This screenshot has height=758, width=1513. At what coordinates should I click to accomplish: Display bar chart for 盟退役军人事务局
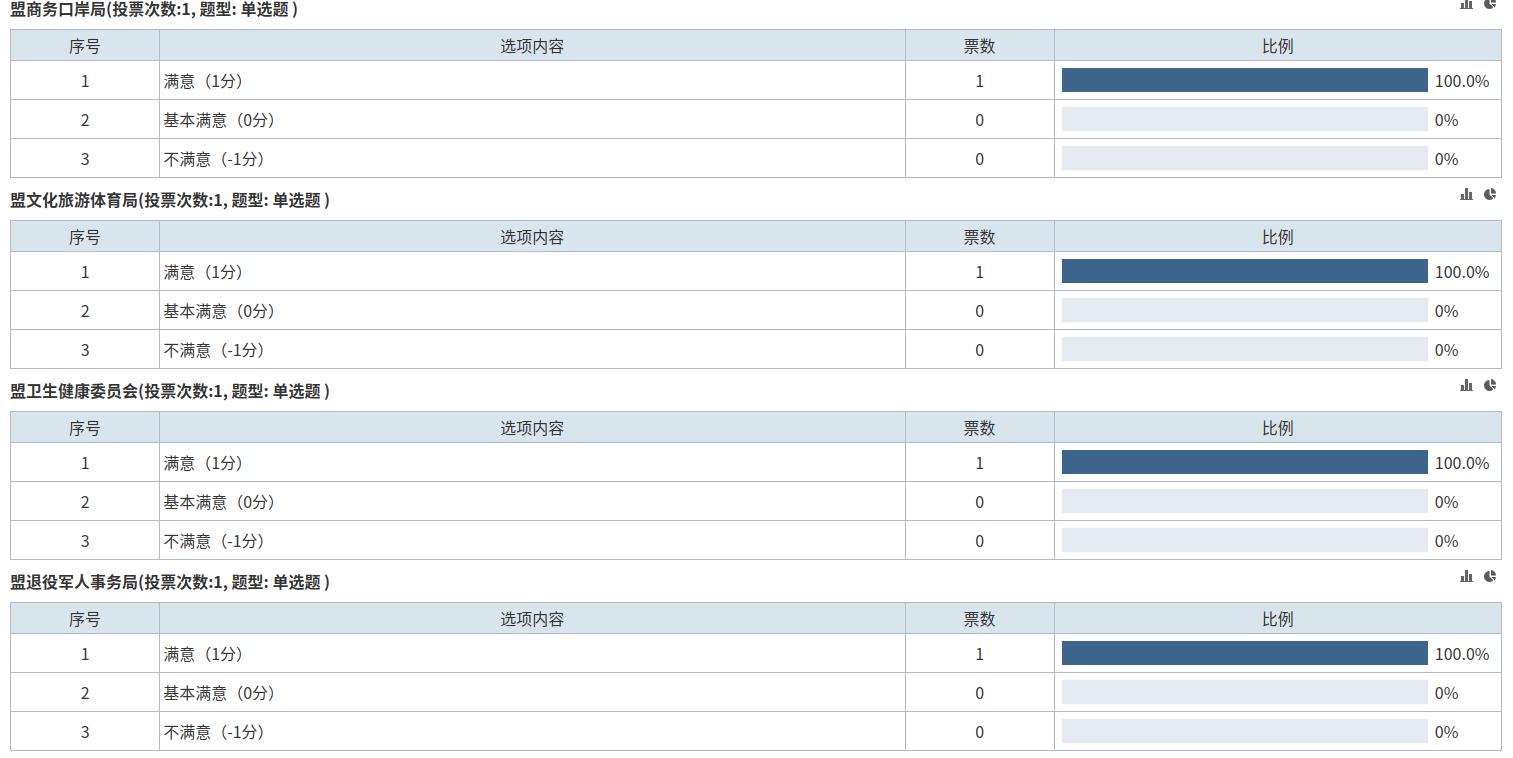(1466, 577)
